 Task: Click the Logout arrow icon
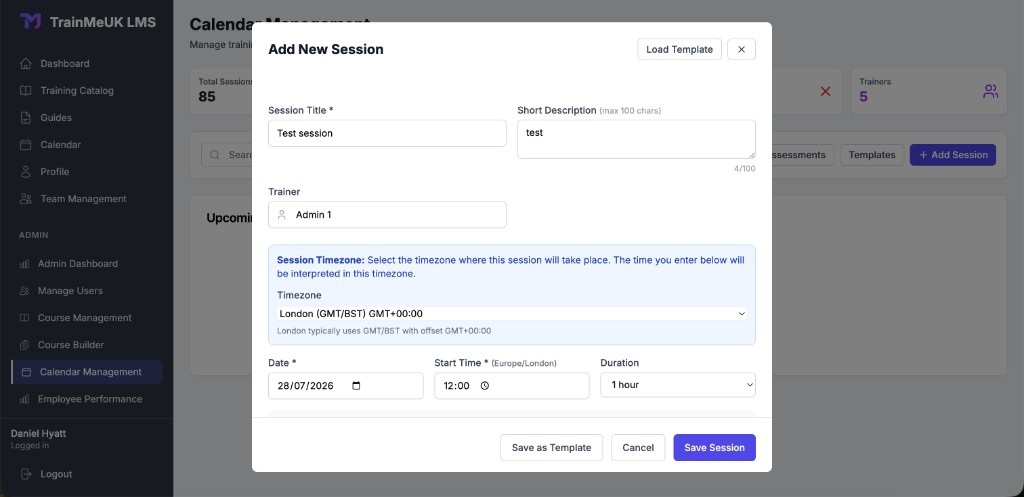(26, 474)
